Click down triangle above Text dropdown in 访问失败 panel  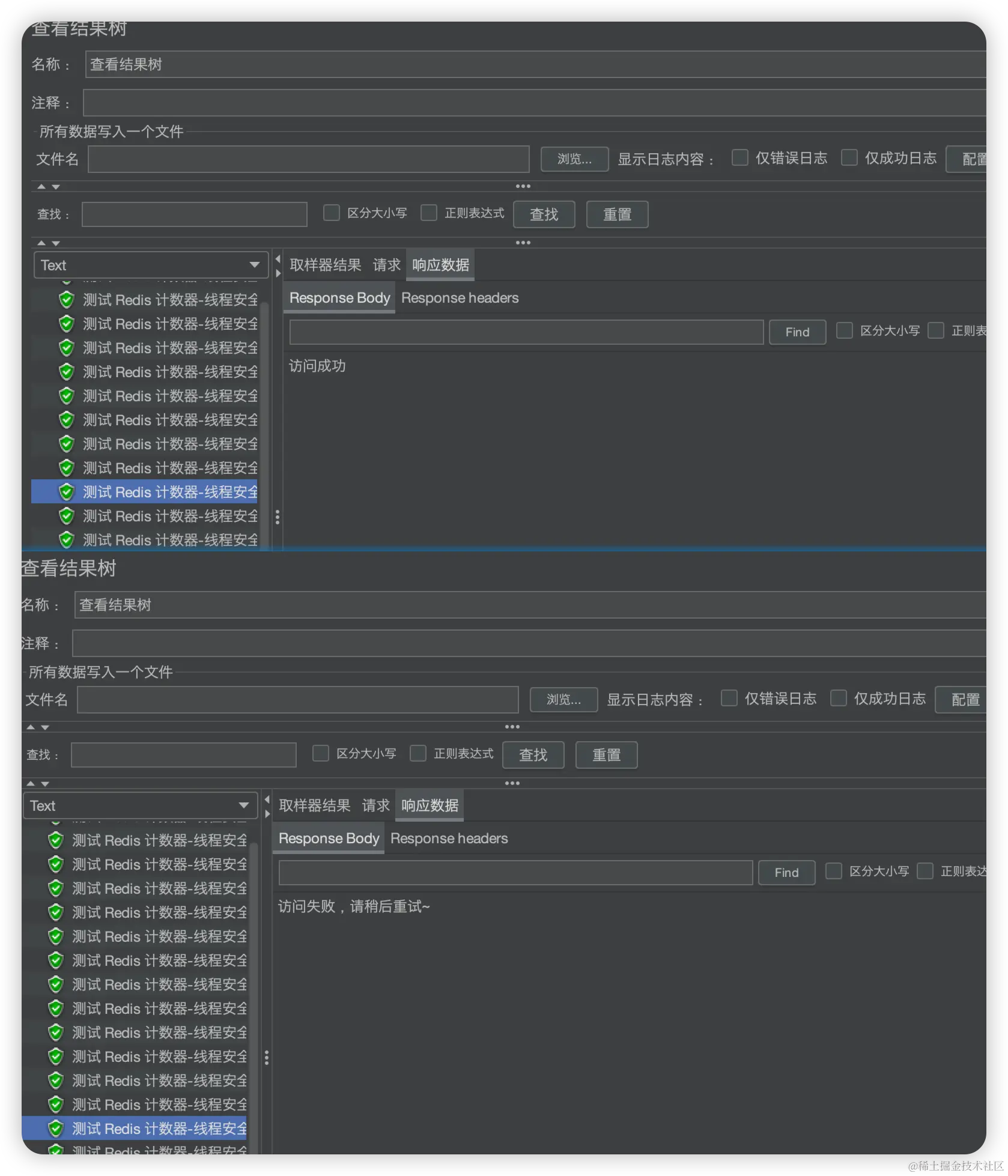coord(45,784)
